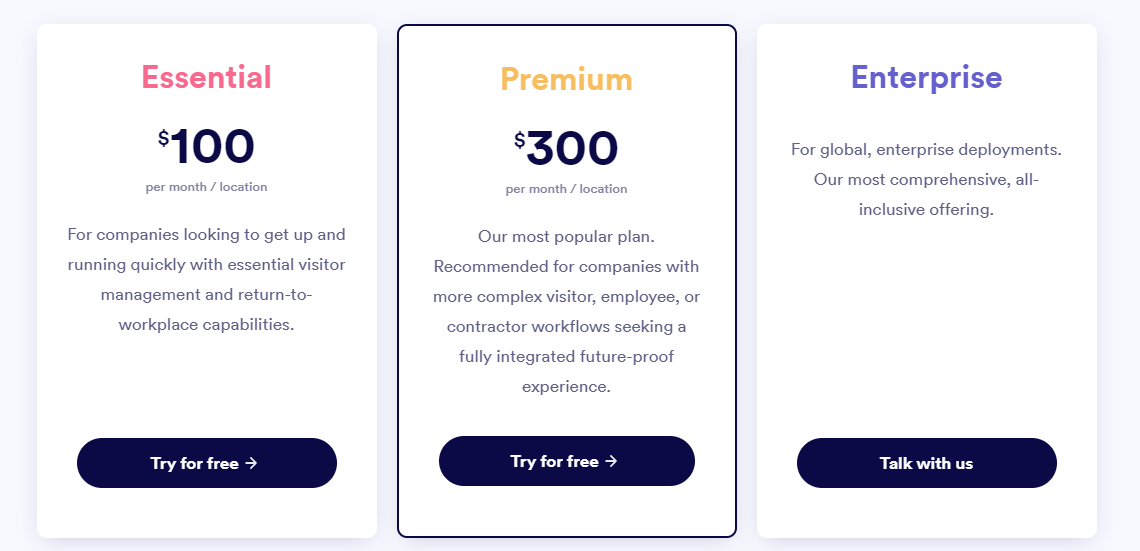Start the Premium plan free trial

[x=566, y=461]
